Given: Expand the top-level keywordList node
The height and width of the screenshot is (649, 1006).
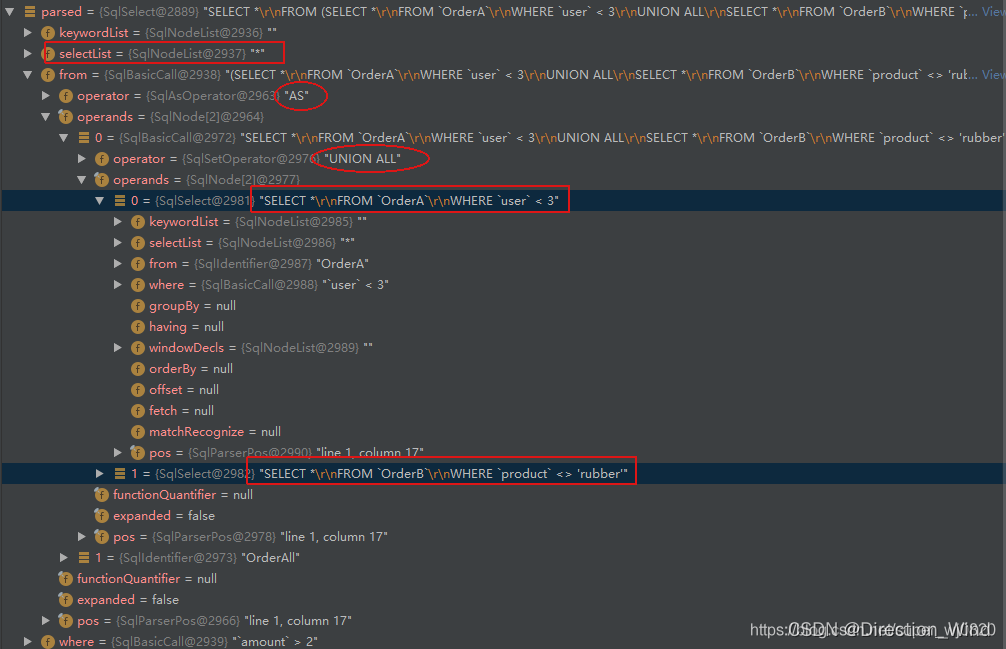Looking at the screenshot, I should tap(28, 33).
